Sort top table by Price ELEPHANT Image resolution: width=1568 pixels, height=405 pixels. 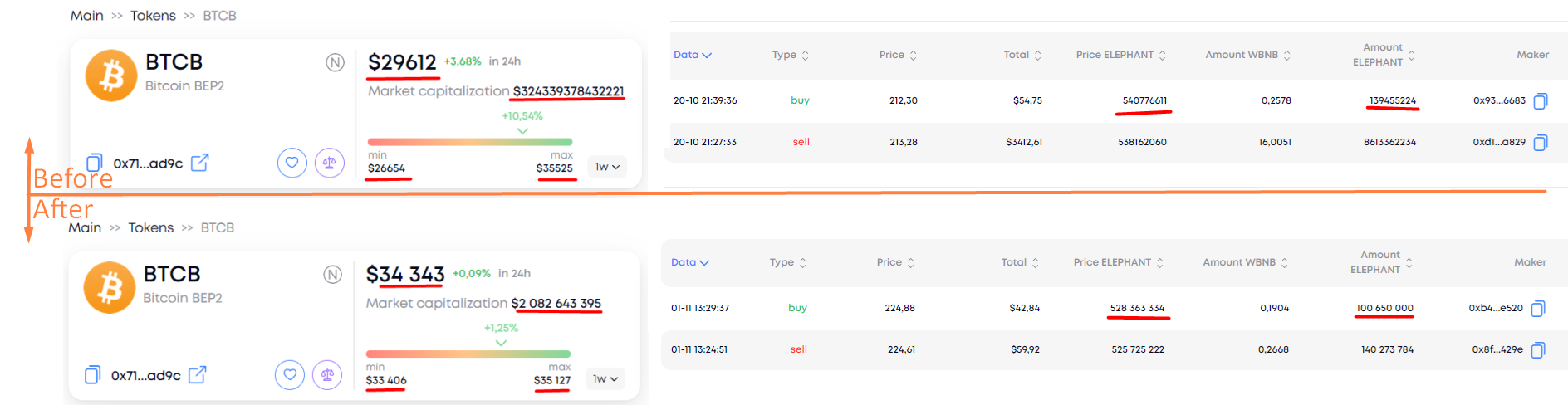tap(1120, 55)
